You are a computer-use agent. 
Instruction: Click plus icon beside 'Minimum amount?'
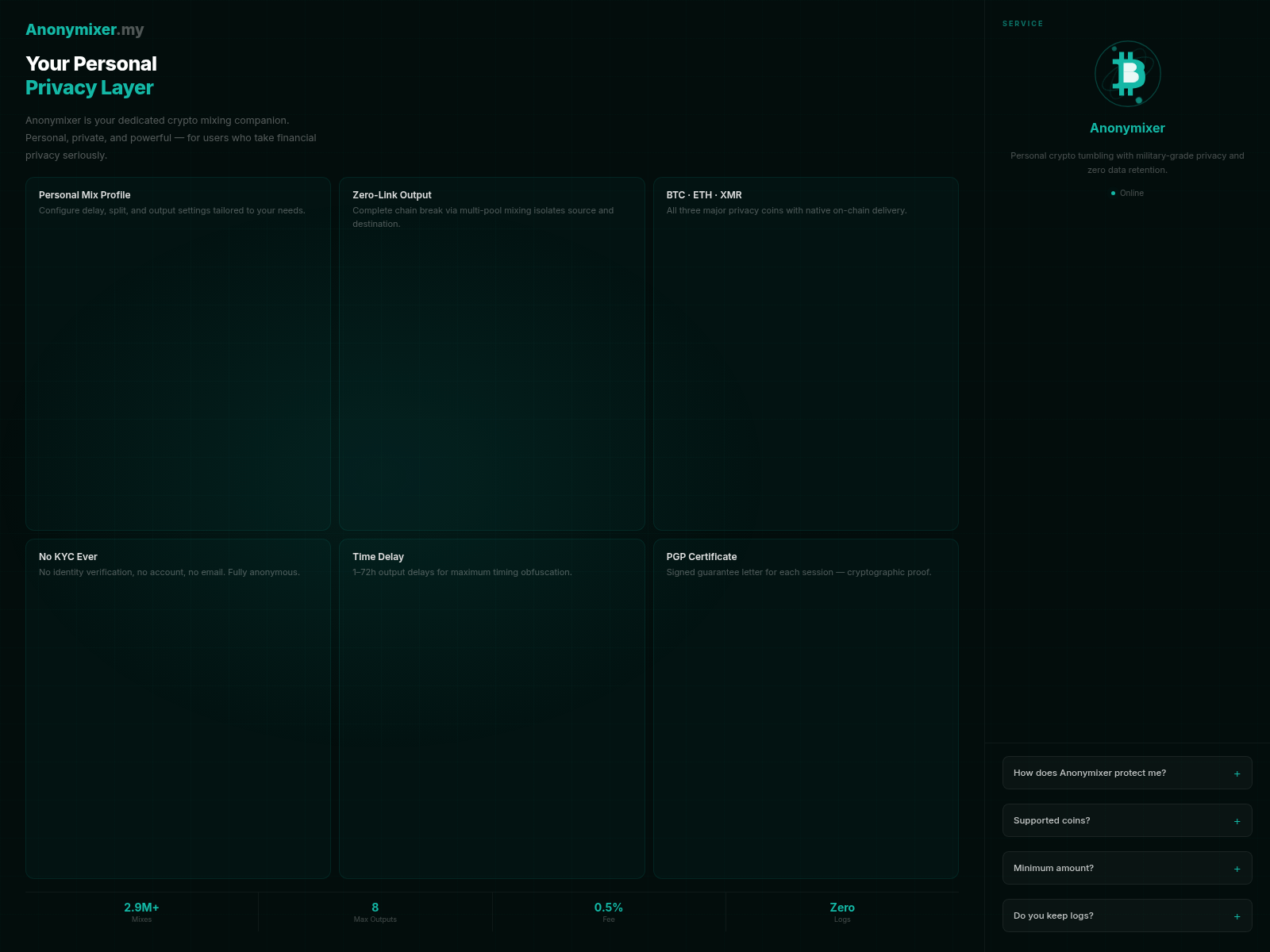[x=1237, y=869]
